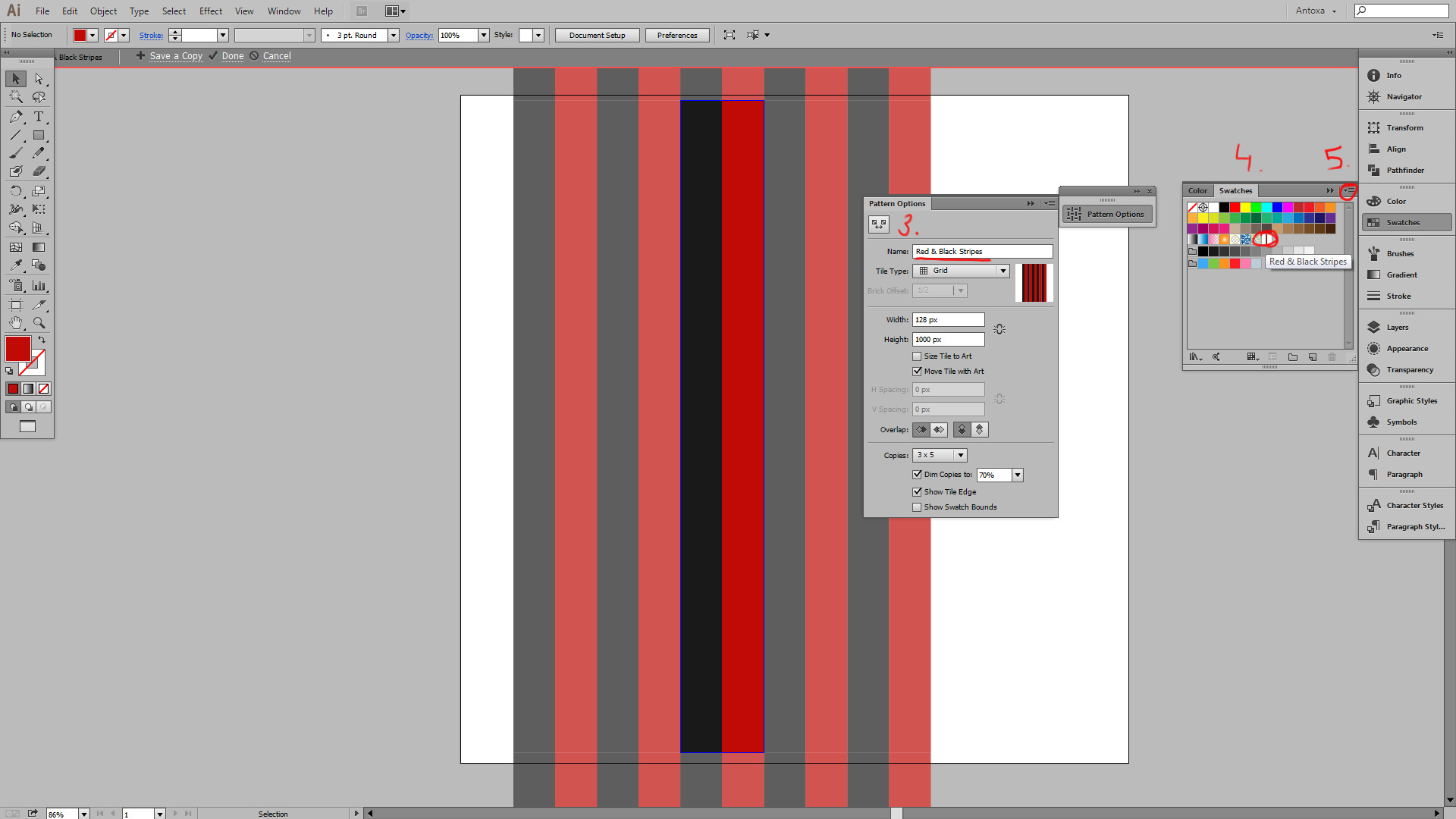The height and width of the screenshot is (819, 1456).
Task: Open the Effect menu
Action: [211, 11]
